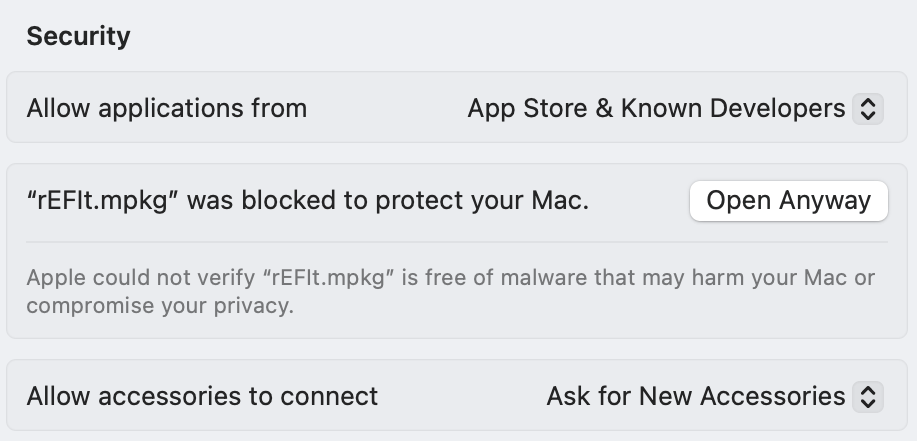This screenshot has height=441, width=917.
Task: Click the "Apple could not verify" malware description
Action: tap(450, 277)
